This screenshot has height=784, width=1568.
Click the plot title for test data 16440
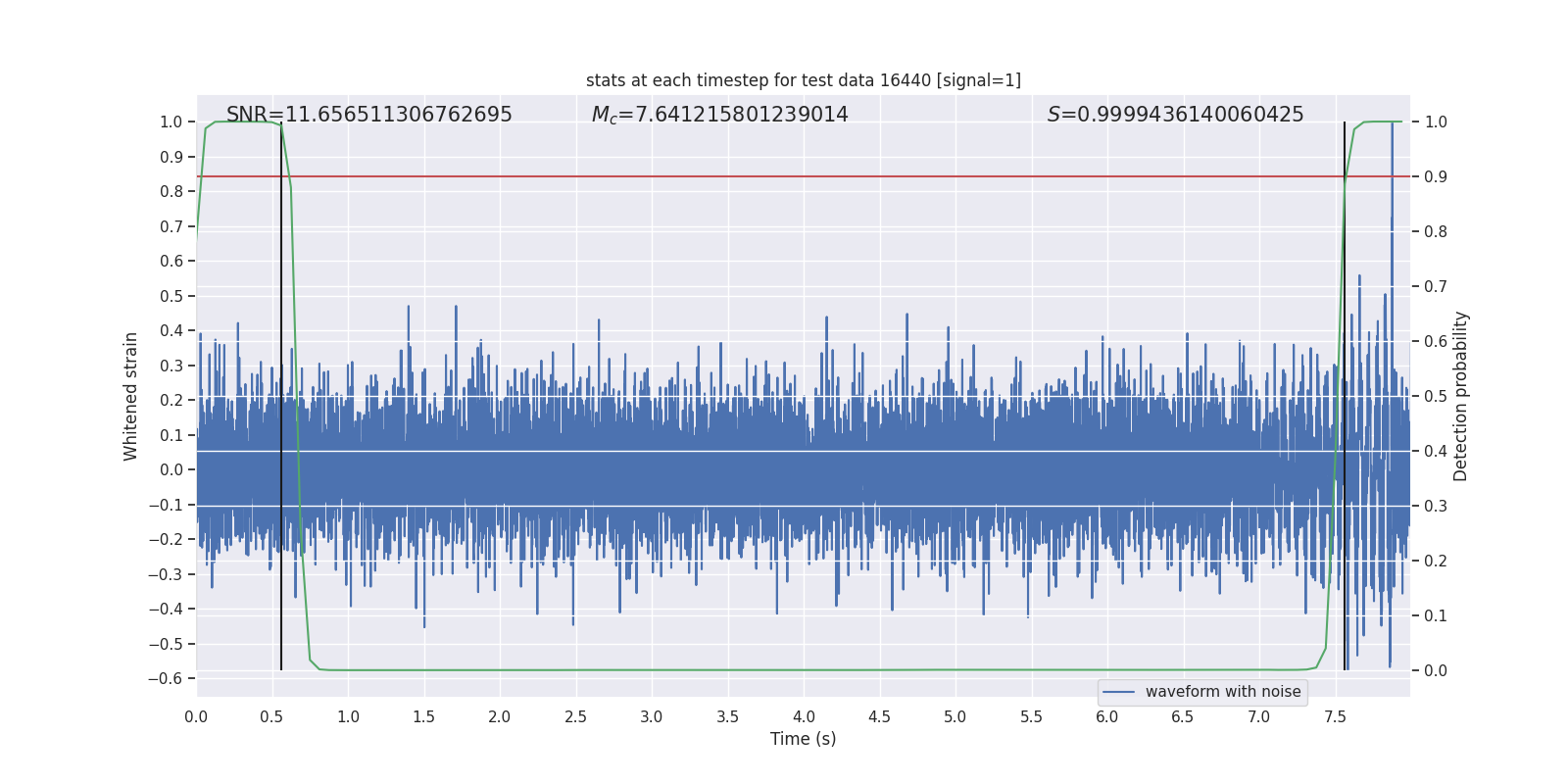click(x=803, y=80)
